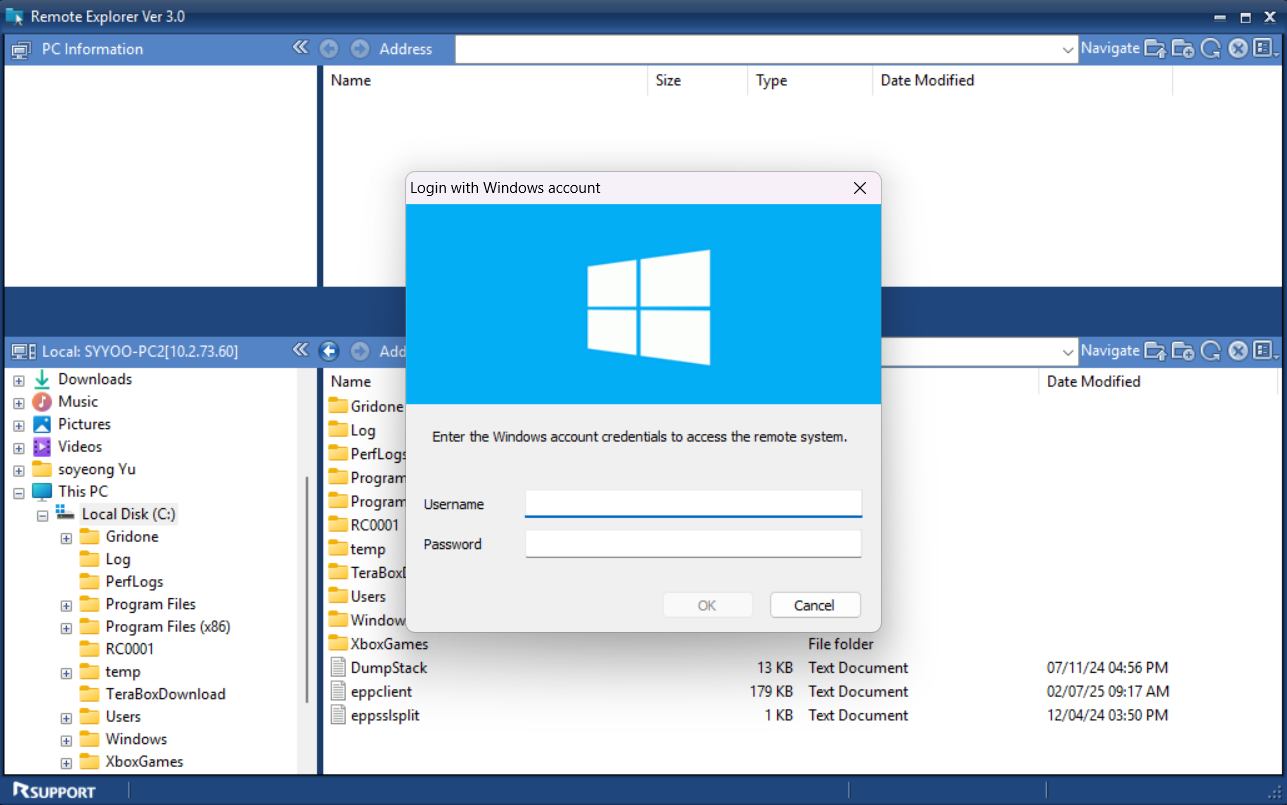Viewport: 1287px width, 805px height.
Task: Click the local pane New folder icon
Action: (x=1182, y=351)
